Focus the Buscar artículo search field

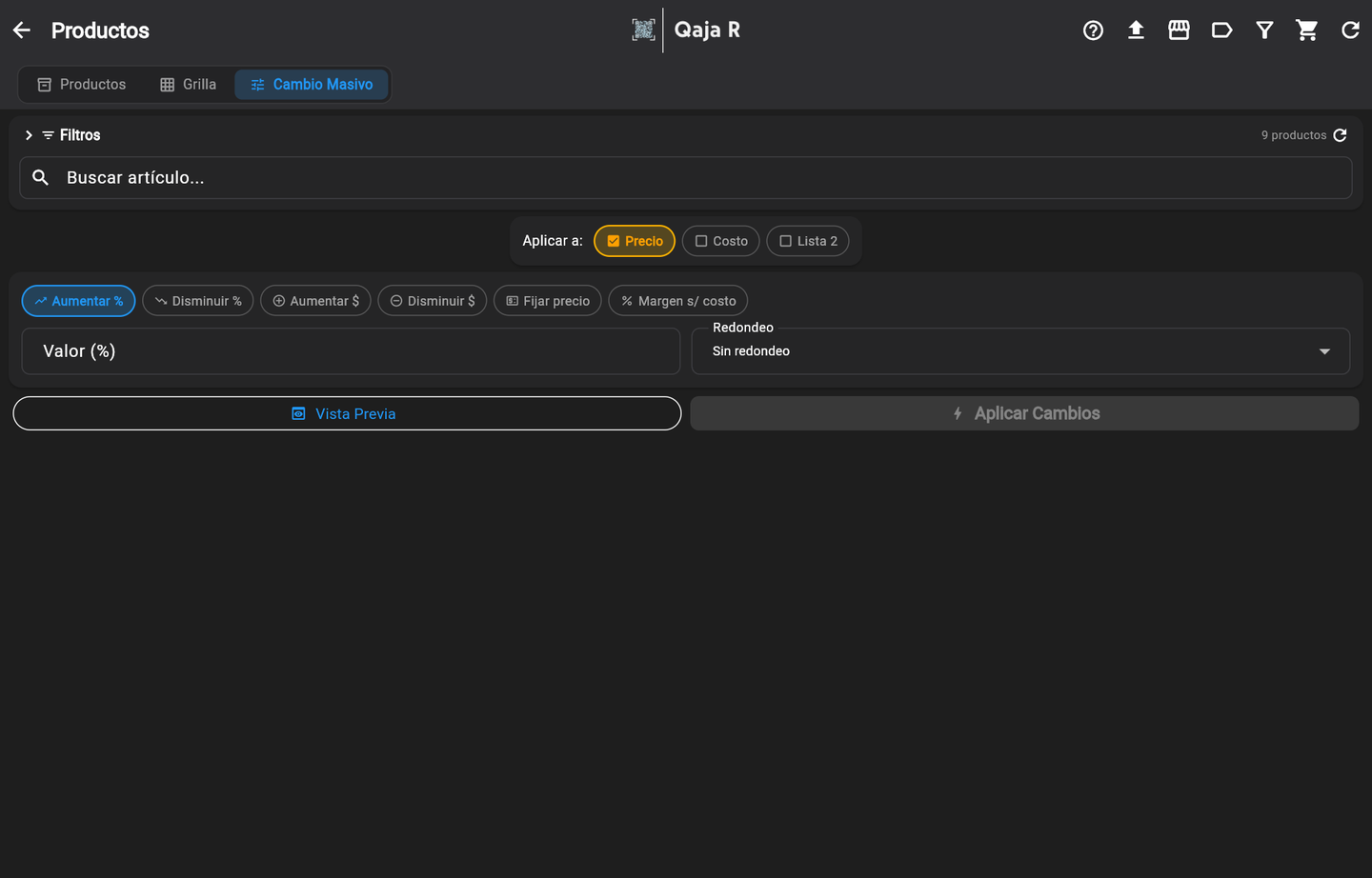[x=686, y=178]
